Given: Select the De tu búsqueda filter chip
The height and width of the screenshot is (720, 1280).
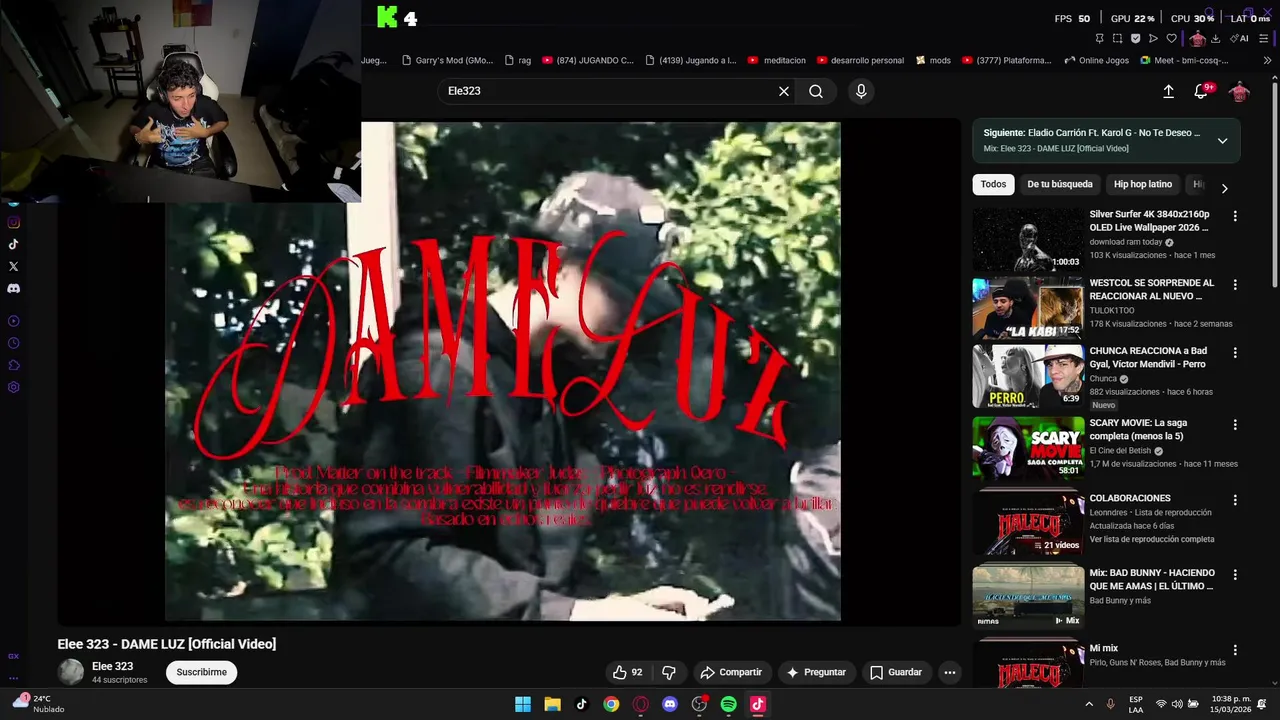Looking at the screenshot, I should click(x=1059, y=184).
